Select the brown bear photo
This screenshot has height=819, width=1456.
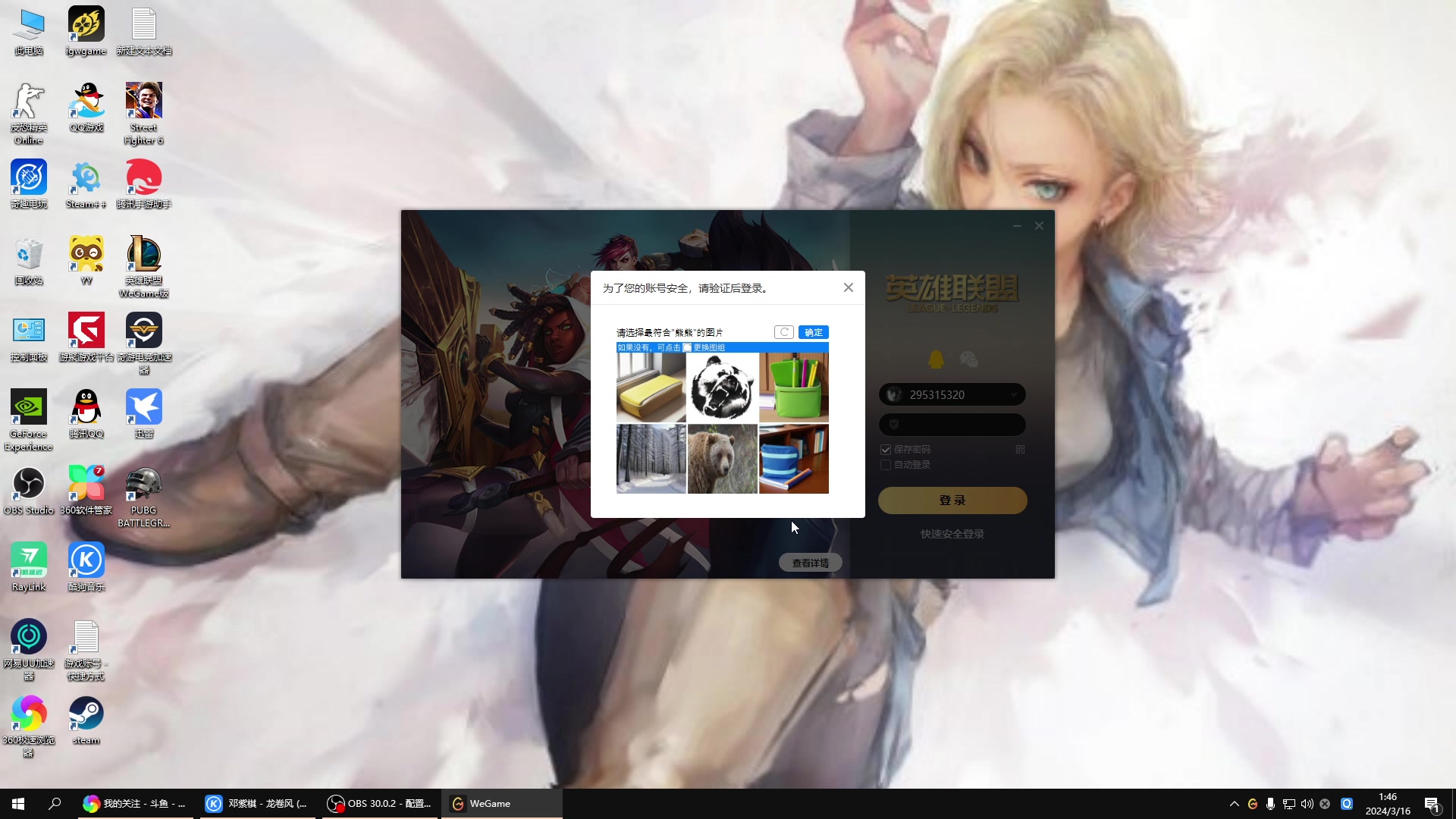(722, 459)
